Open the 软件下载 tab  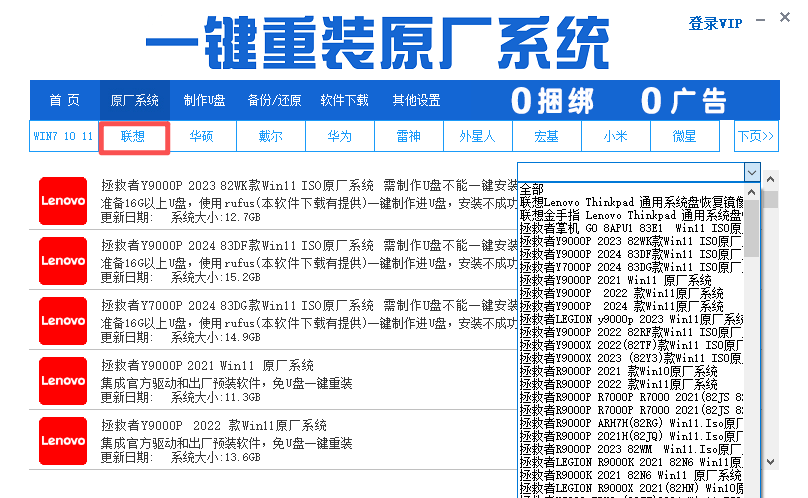[x=344, y=100]
